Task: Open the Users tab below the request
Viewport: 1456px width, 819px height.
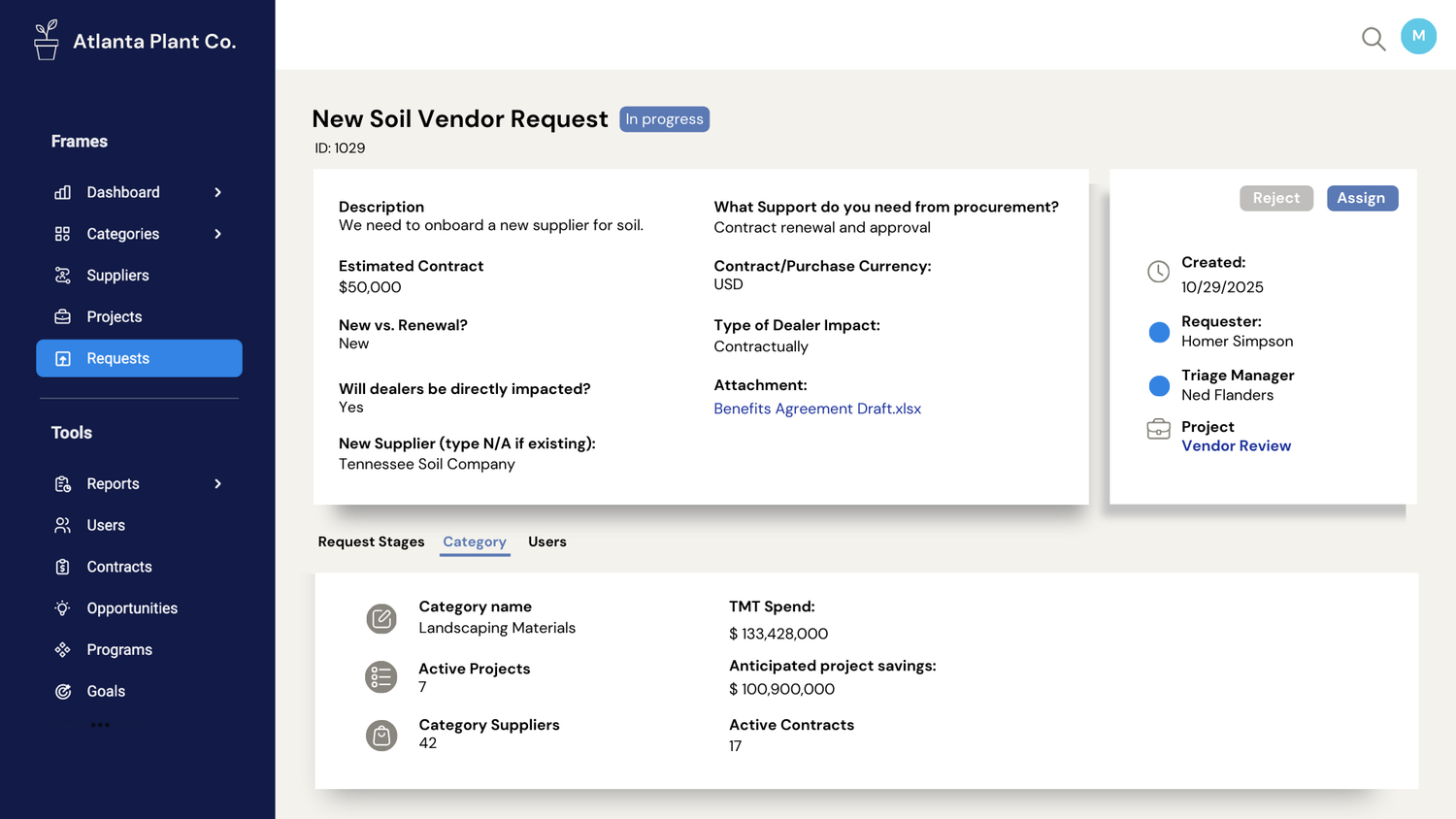Action: 546,541
